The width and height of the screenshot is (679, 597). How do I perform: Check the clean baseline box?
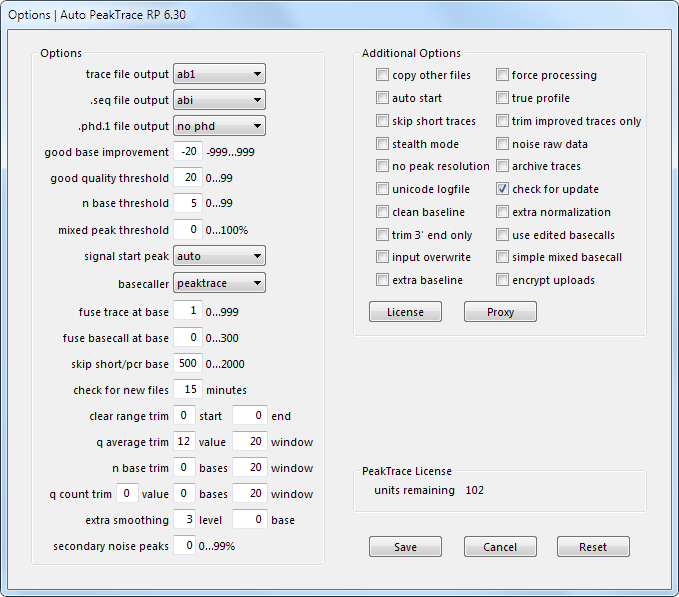coord(382,211)
